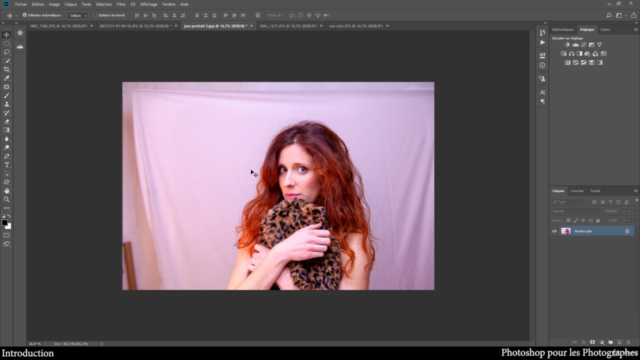The height and width of the screenshot is (360, 640).
Task: Open the History panel icon
Action: [x=542, y=33]
